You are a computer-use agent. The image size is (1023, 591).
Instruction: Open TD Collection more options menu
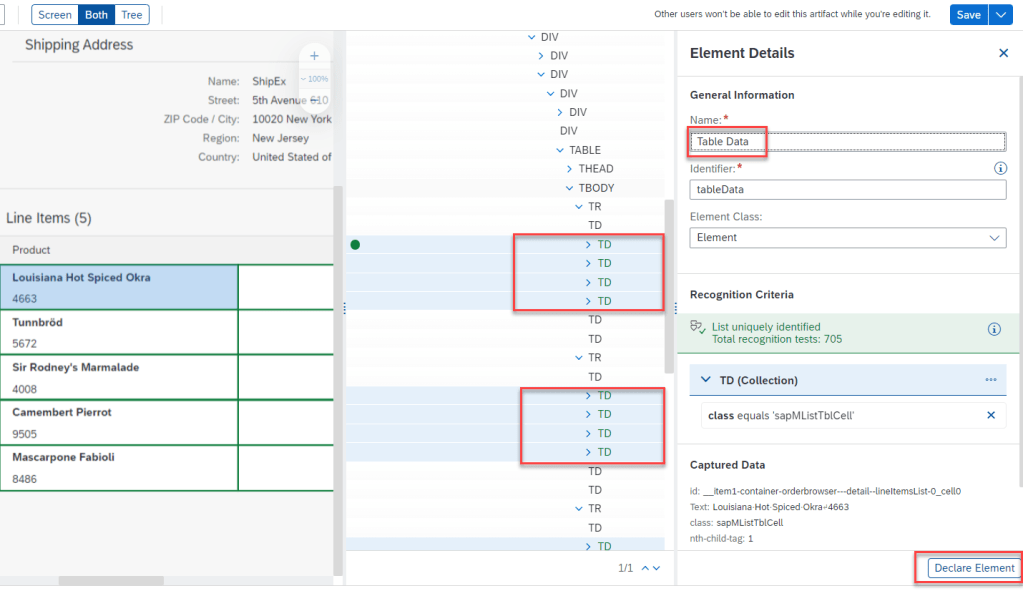pyautogui.click(x=991, y=380)
